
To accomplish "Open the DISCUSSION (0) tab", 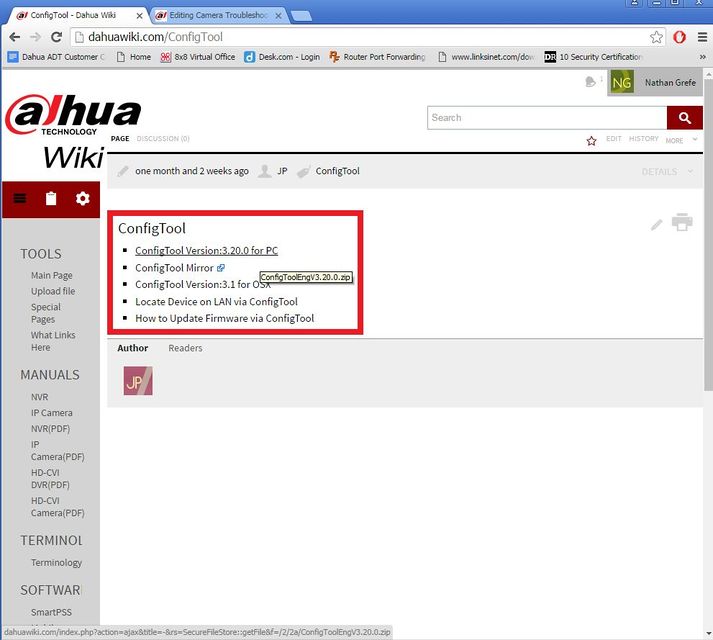I will tap(163, 138).
